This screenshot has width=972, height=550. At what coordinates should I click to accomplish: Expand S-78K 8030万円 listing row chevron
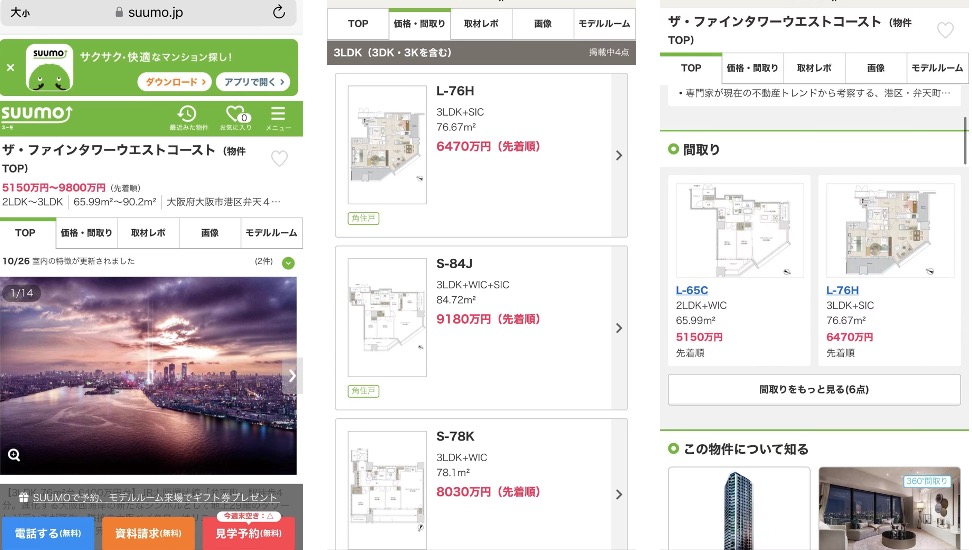tap(619, 494)
